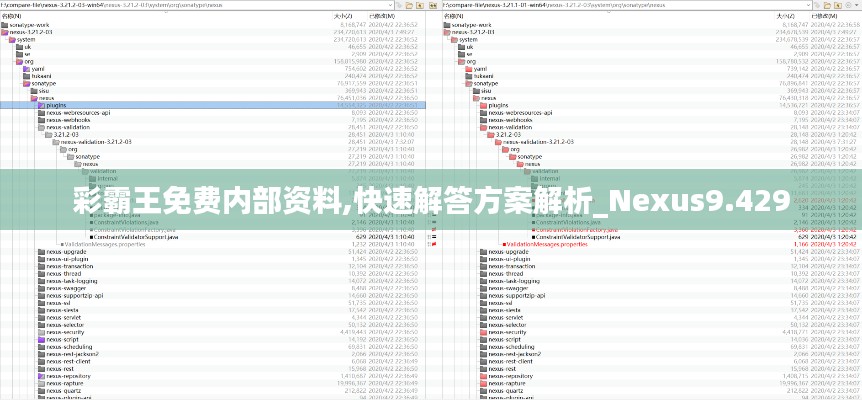This screenshot has width=862, height=400.
Task: Click nexus-security folder icon in right pane
Action: click(481, 332)
